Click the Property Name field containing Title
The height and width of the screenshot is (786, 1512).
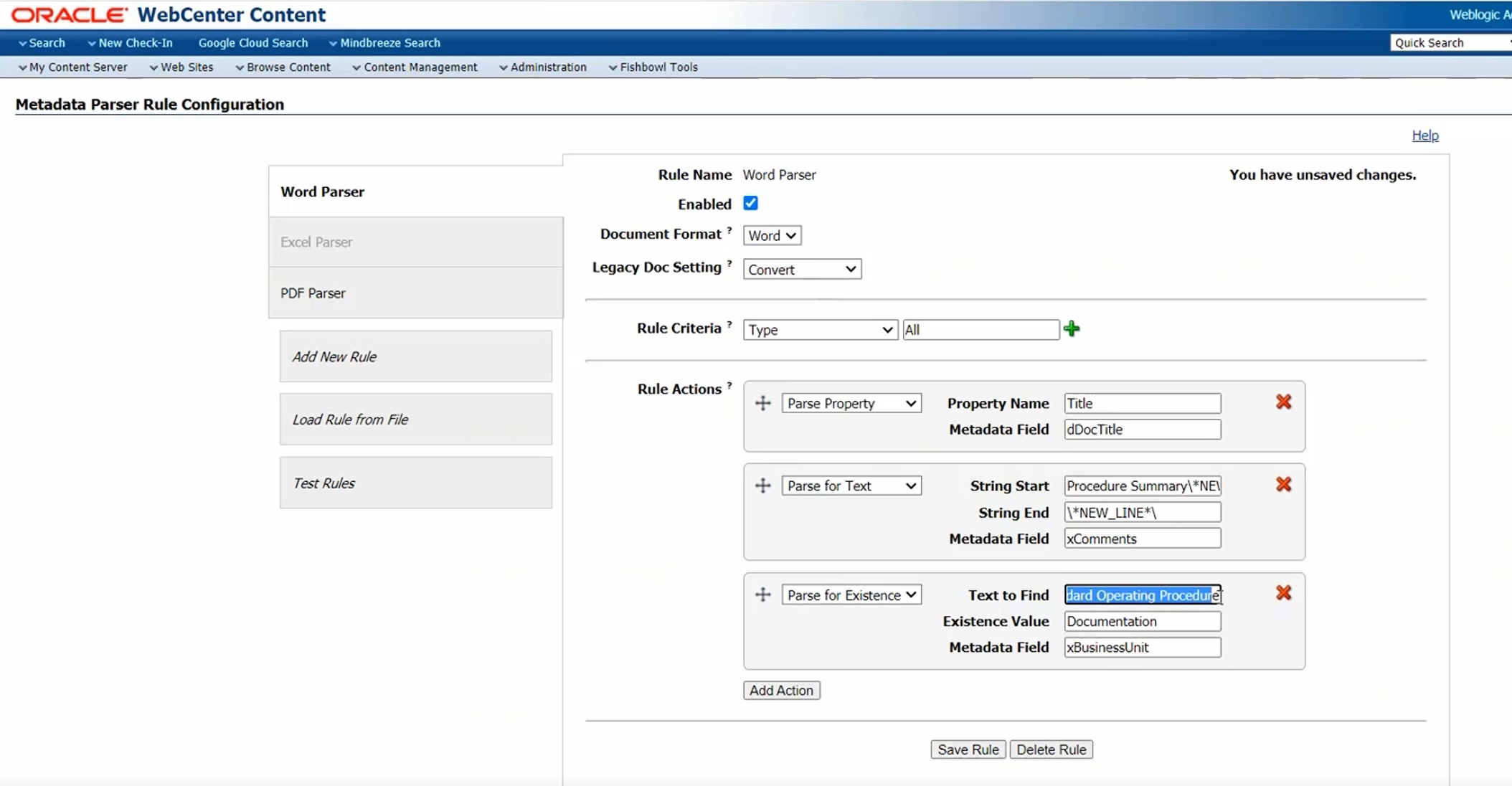click(1142, 403)
